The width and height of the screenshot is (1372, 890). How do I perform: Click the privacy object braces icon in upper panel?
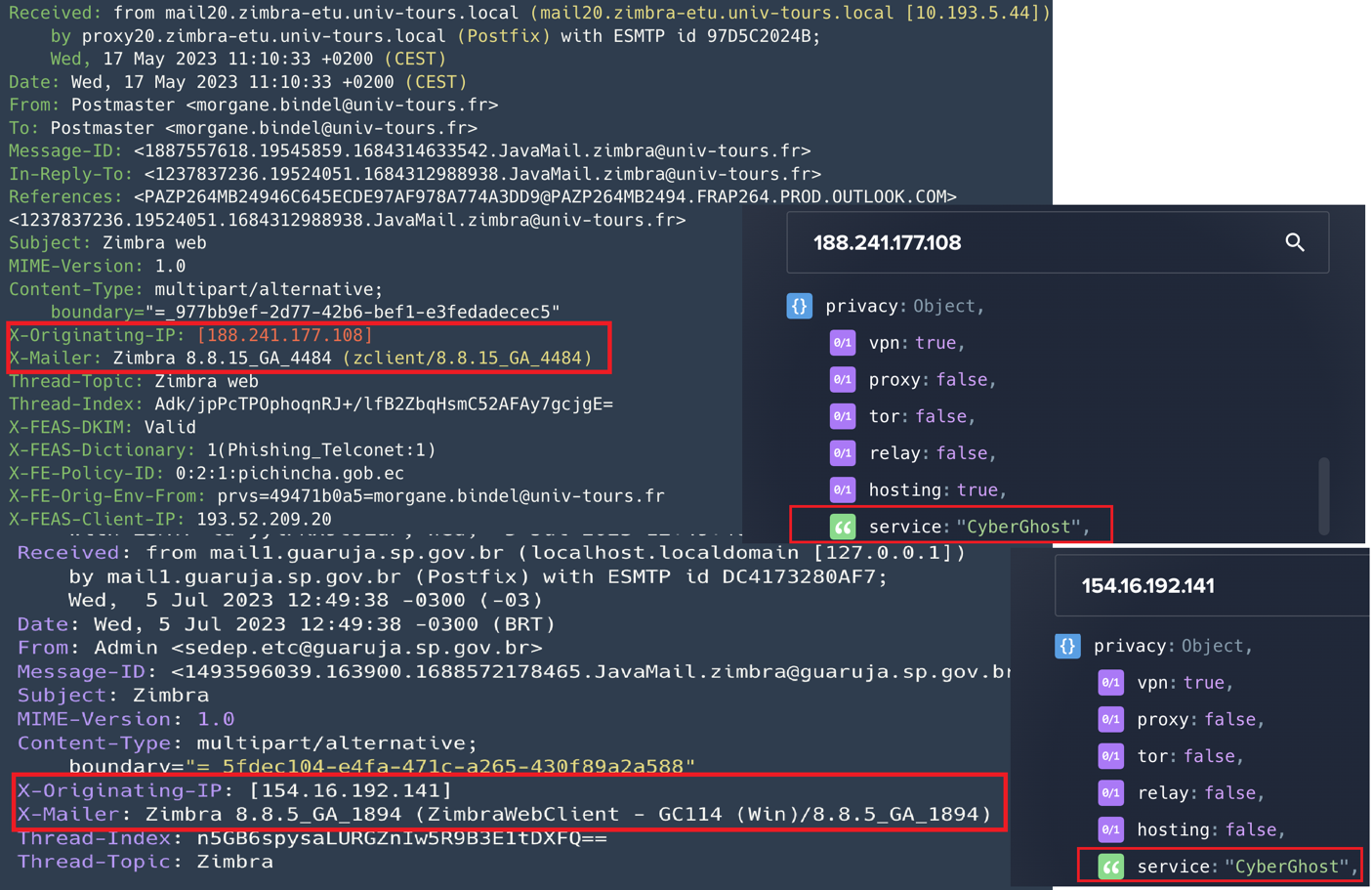(x=800, y=306)
